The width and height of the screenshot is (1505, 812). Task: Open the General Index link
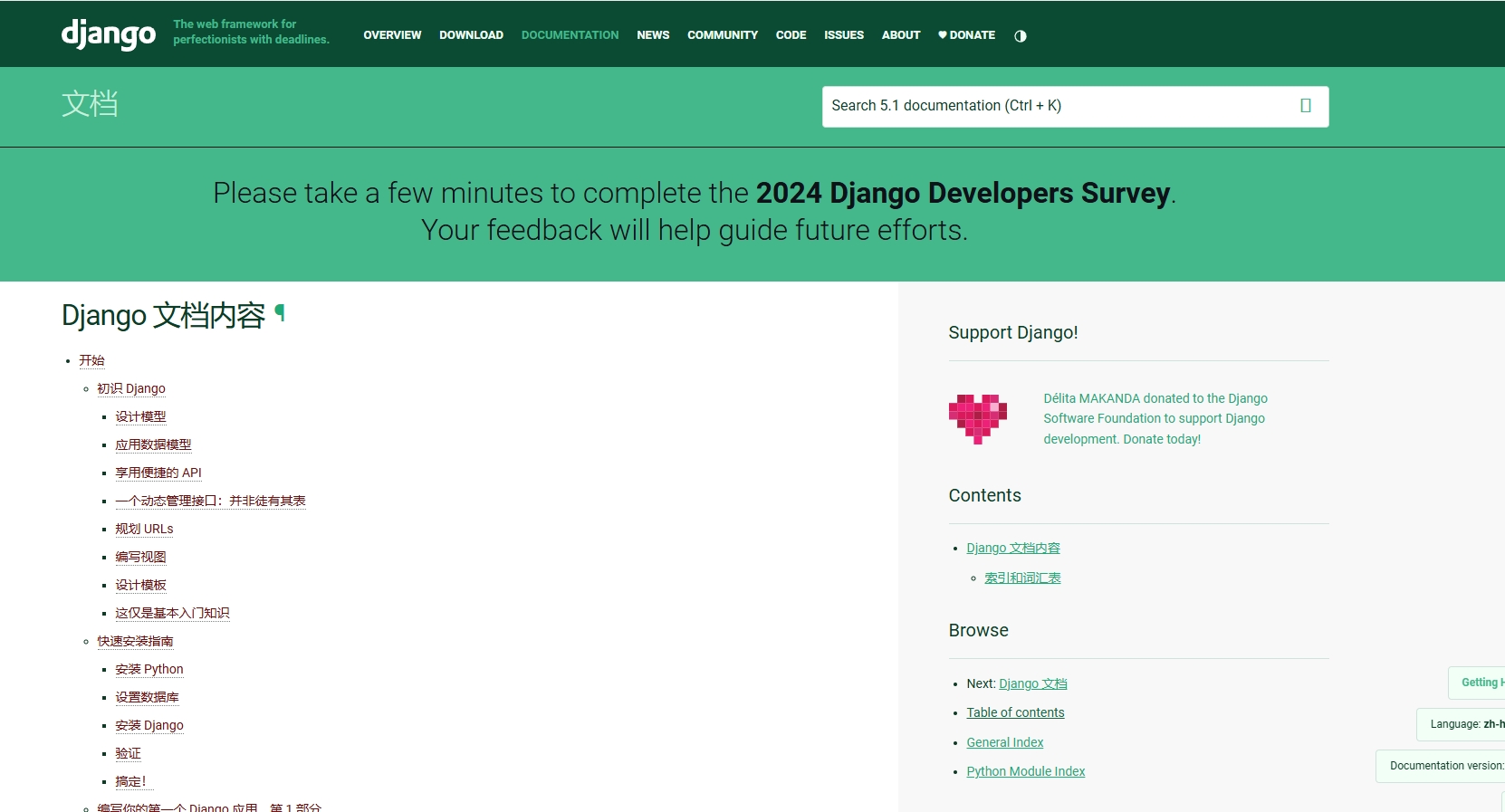coord(1004,742)
